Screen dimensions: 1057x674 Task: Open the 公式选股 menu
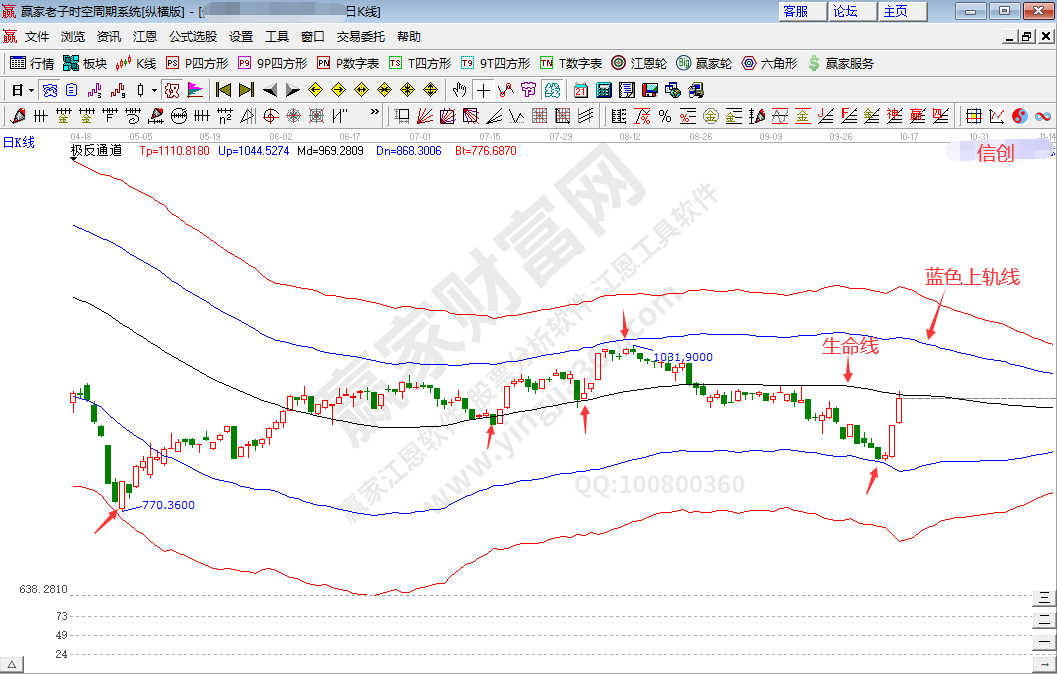192,36
